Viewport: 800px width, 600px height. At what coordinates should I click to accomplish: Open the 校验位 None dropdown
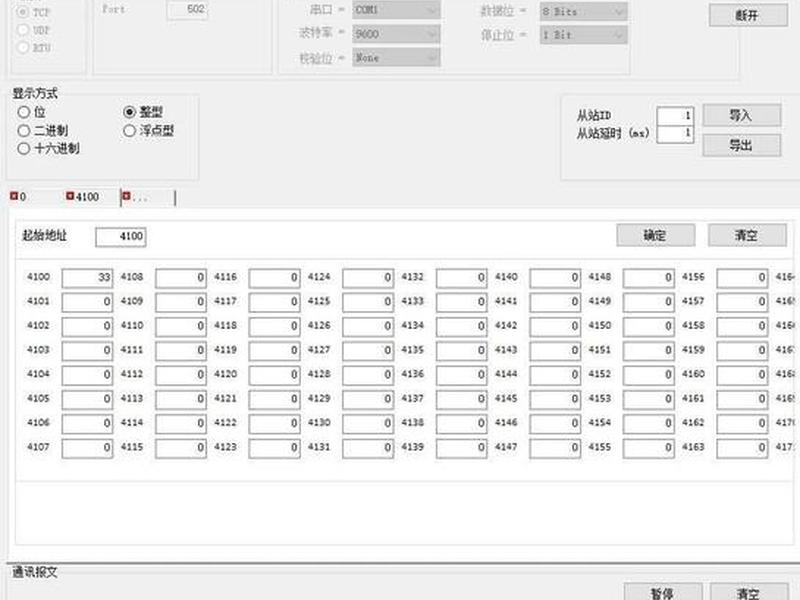point(396,58)
